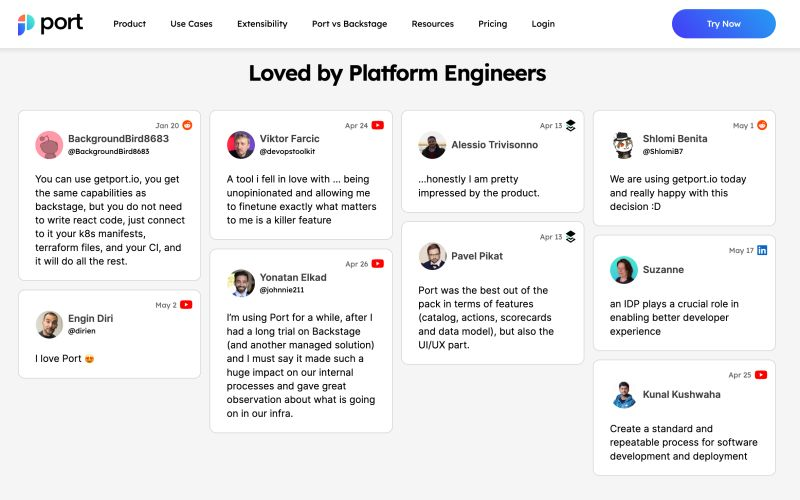Click the name Shlomi Benita

click(675, 139)
